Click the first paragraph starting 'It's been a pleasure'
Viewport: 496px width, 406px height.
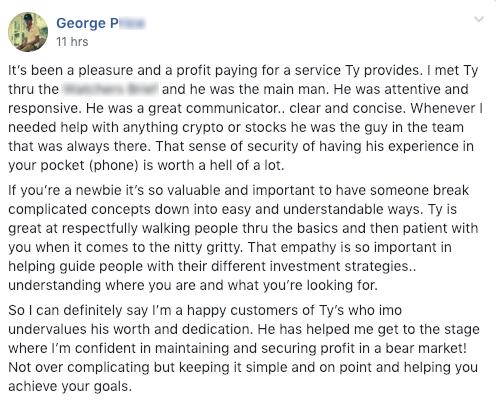(x=245, y=118)
